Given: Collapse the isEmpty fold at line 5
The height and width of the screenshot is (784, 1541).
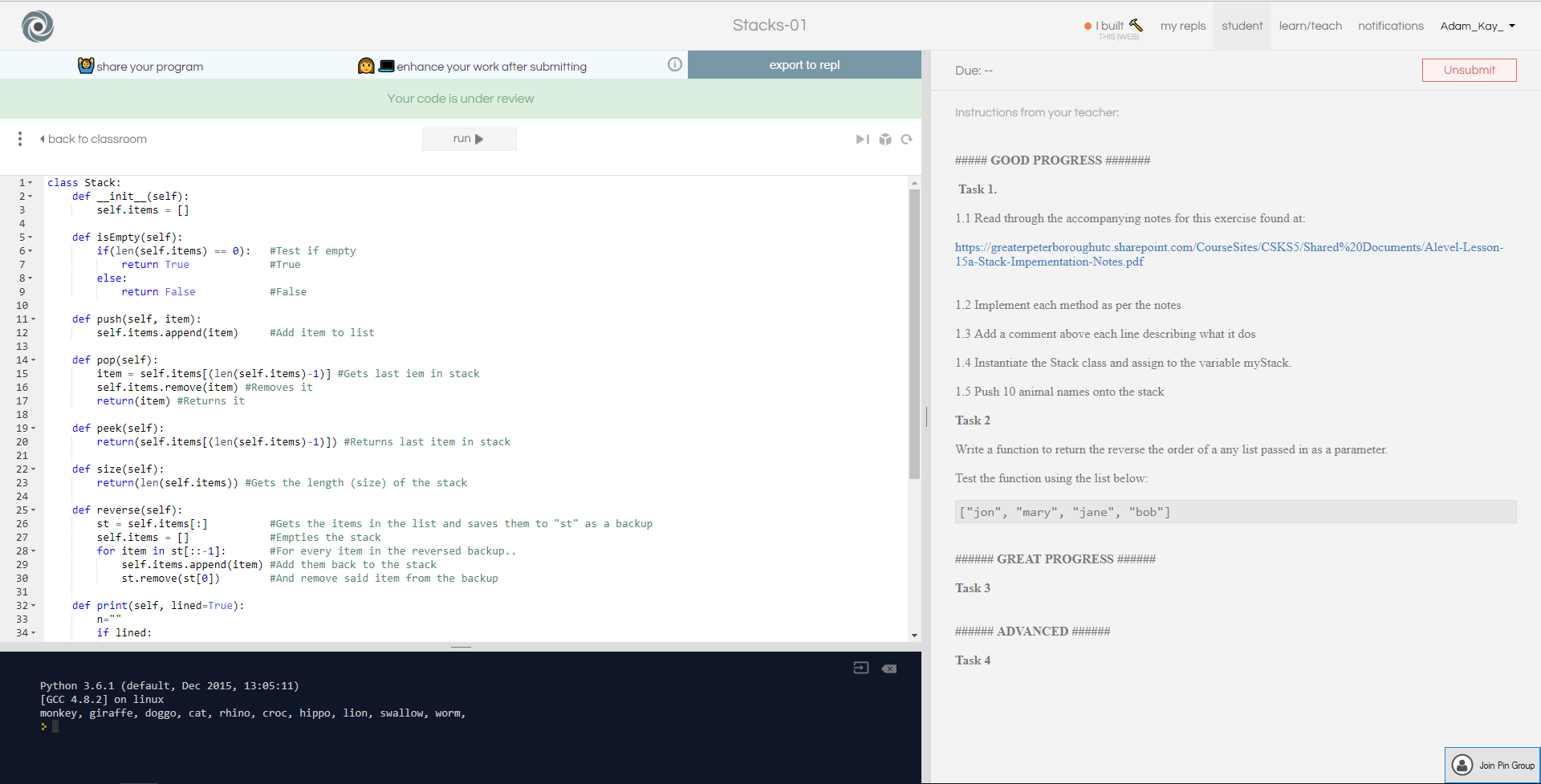Looking at the screenshot, I should 30,238.
